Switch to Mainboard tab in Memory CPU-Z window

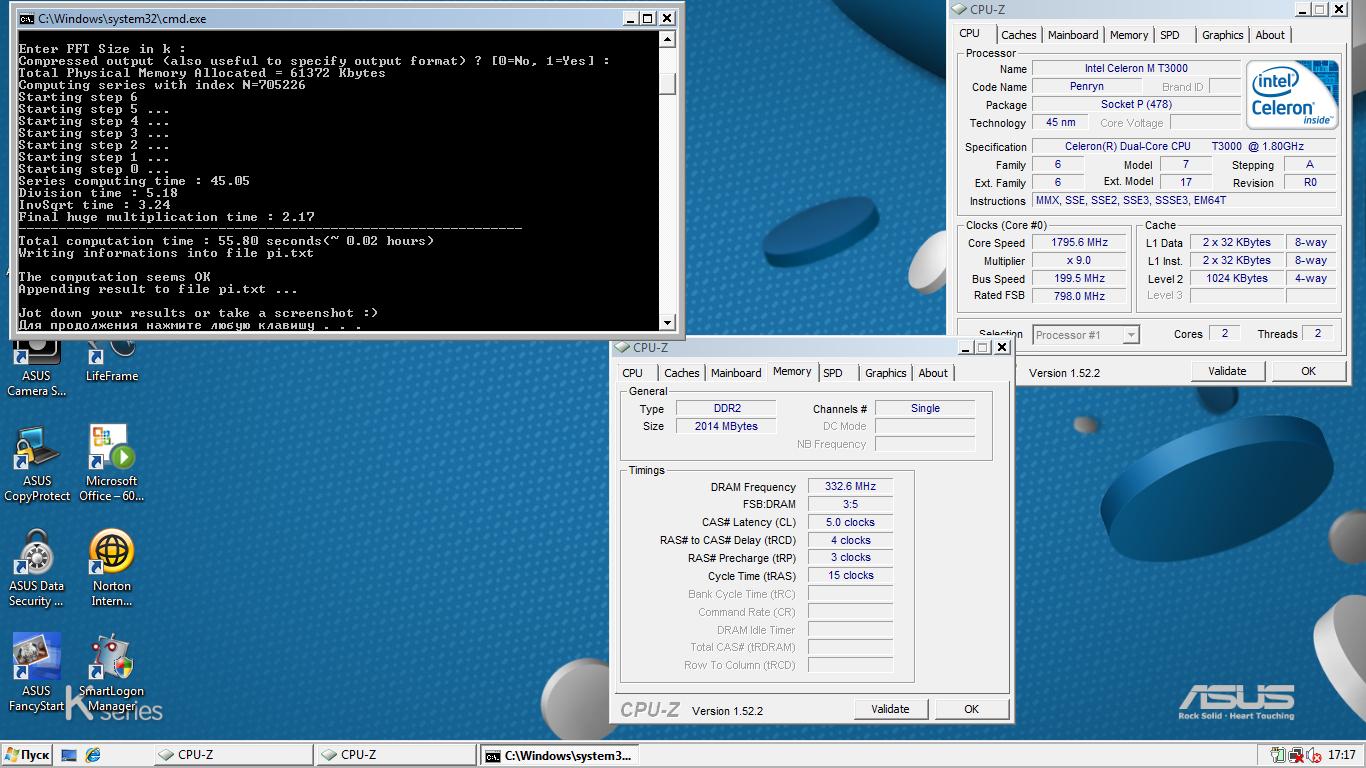pyautogui.click(x=736, y=373)
